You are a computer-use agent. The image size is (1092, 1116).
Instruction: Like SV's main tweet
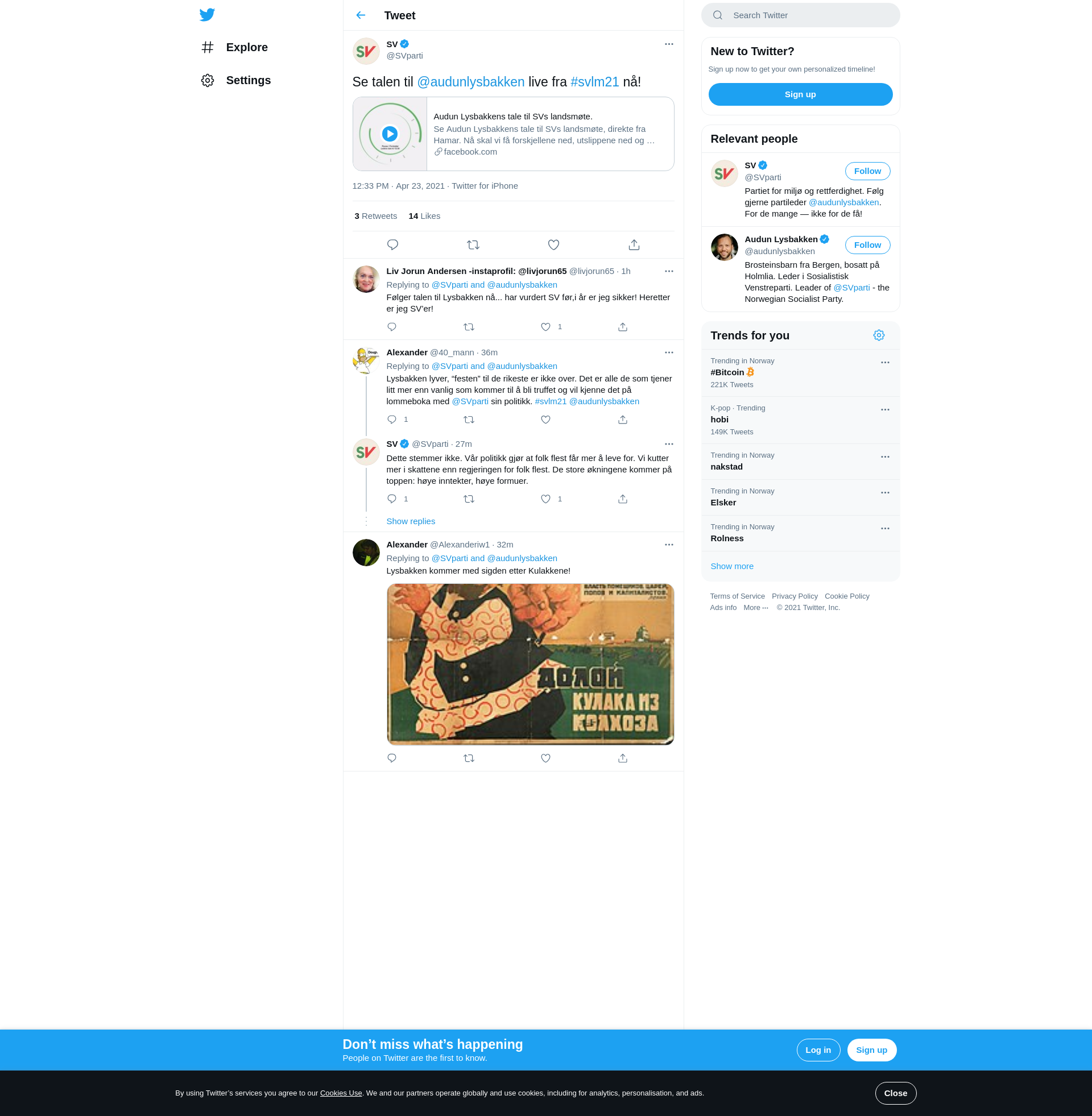tap(553, 245)
